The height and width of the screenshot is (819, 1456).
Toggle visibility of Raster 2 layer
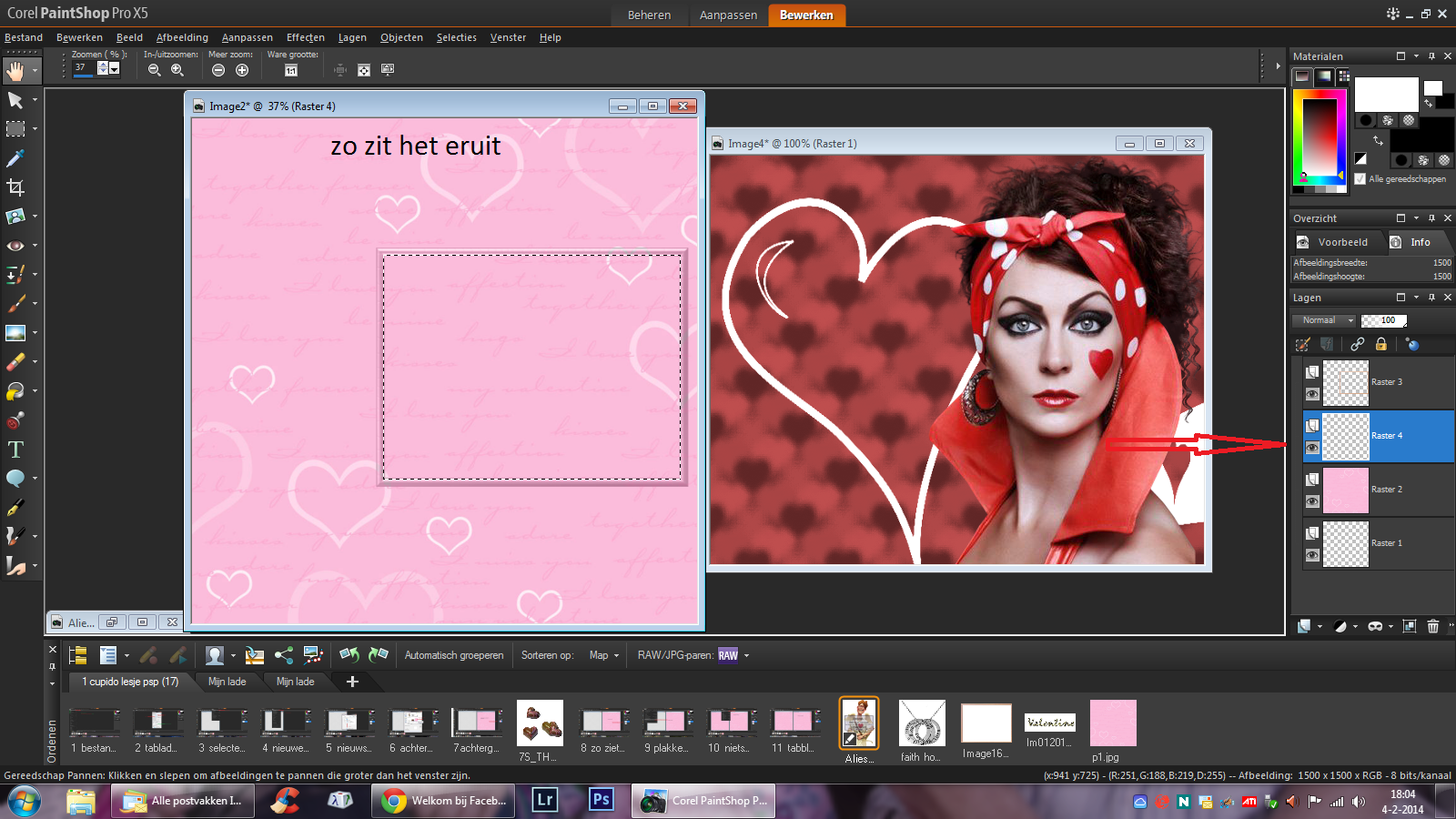1311,501
